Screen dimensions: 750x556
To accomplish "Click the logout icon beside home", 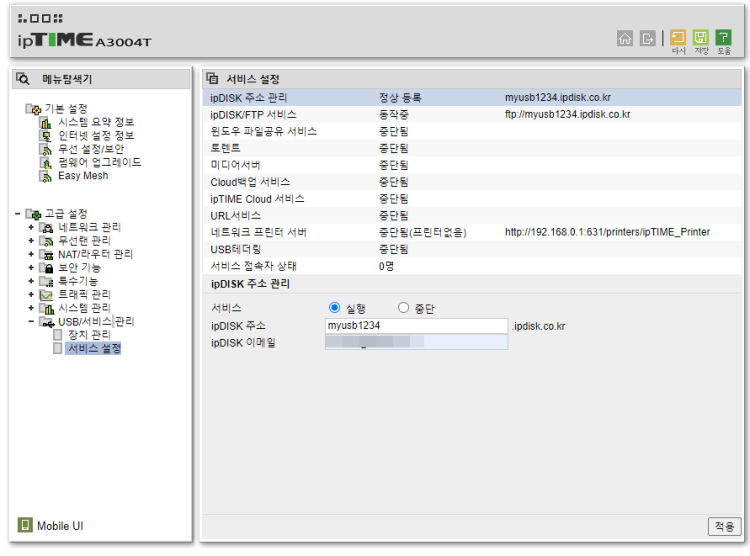I will [x=648, y=38].
